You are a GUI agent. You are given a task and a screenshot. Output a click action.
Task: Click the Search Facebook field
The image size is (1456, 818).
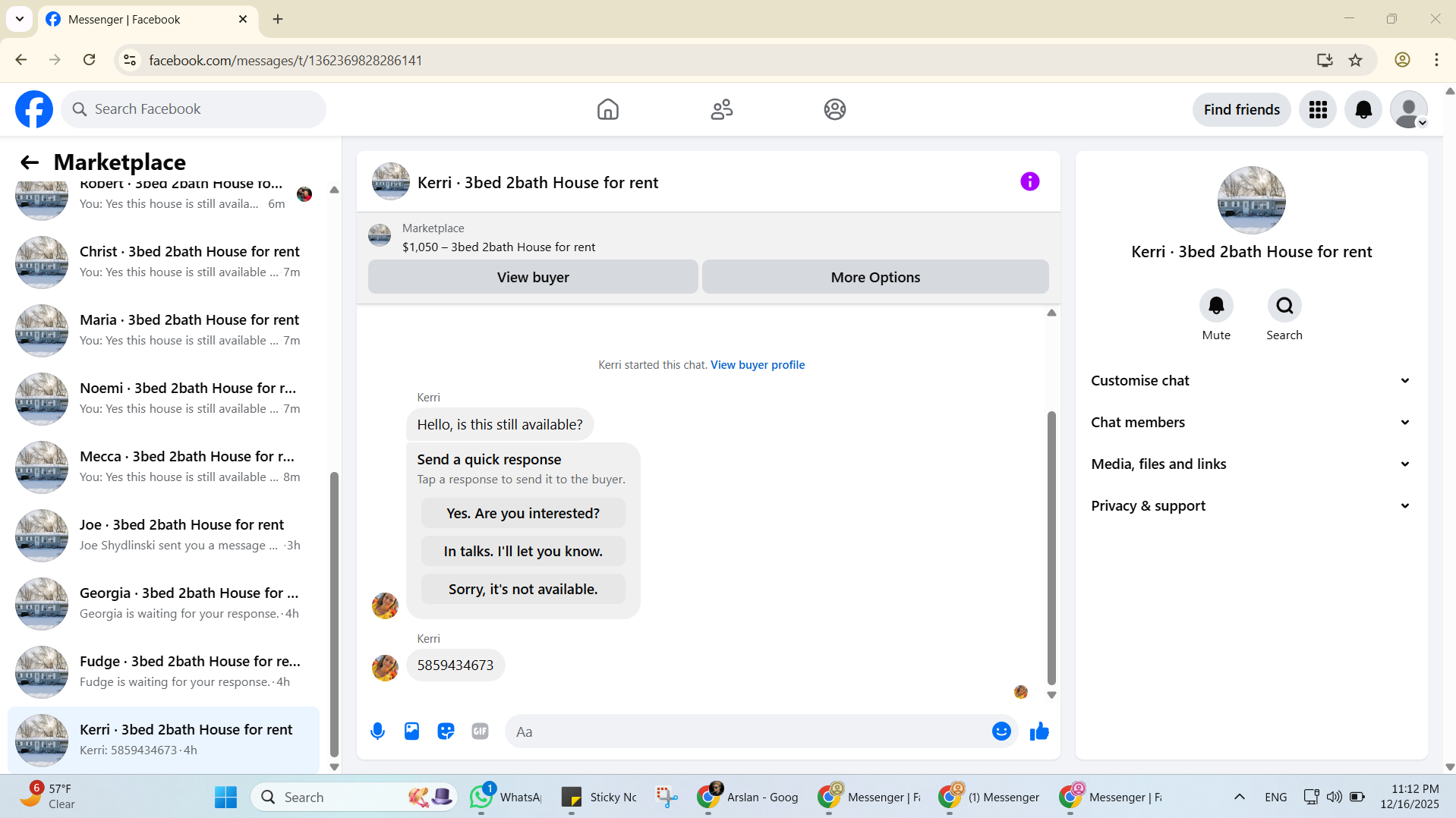pyautogui.click(x=194, y=109)
